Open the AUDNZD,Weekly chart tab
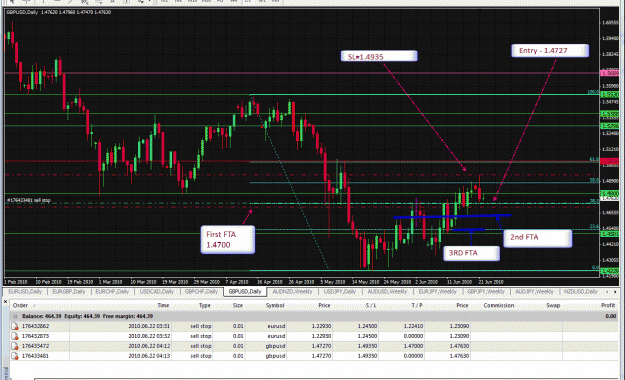625x380 pixels. coord(292,292)
